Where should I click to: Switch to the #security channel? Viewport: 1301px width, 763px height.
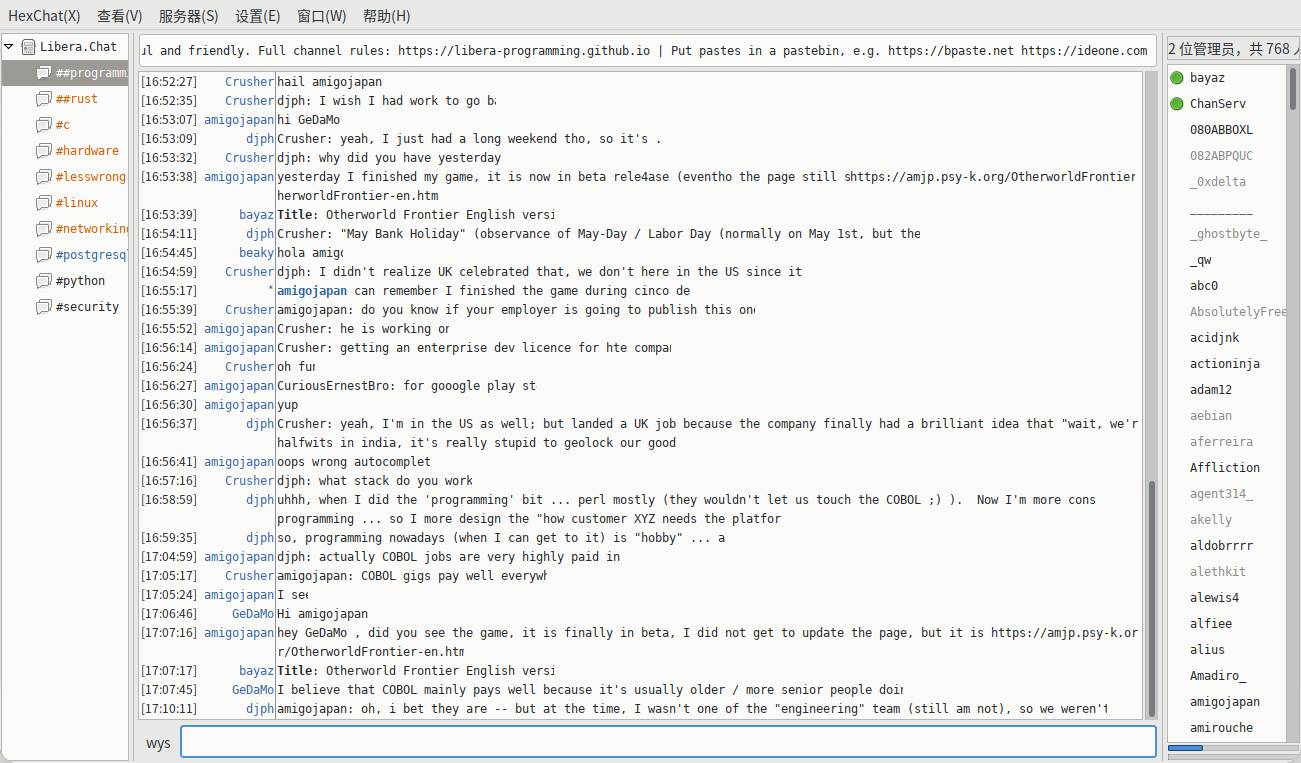click(87, 306)
